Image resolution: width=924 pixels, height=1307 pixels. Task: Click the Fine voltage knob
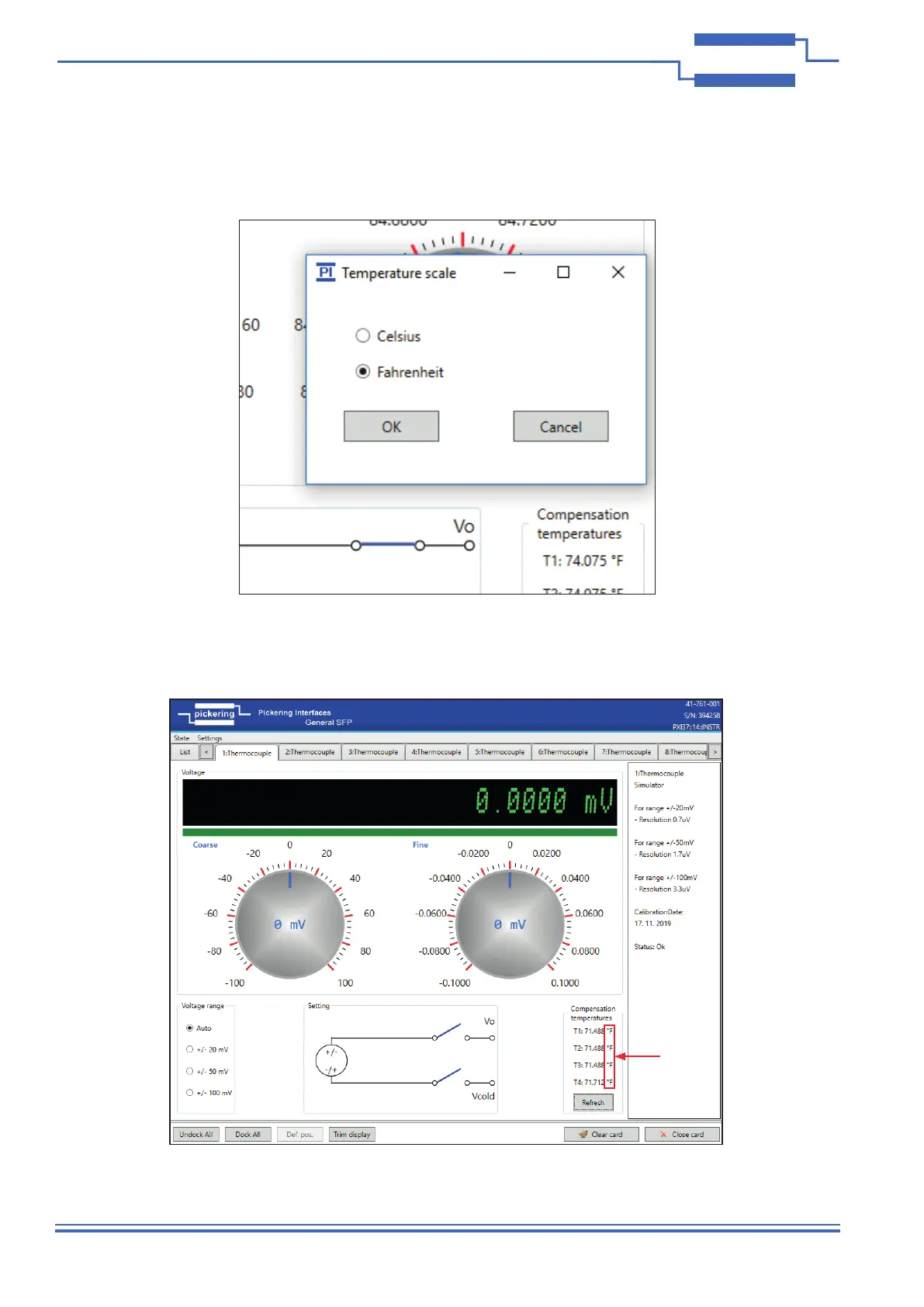tap(510, 924)
